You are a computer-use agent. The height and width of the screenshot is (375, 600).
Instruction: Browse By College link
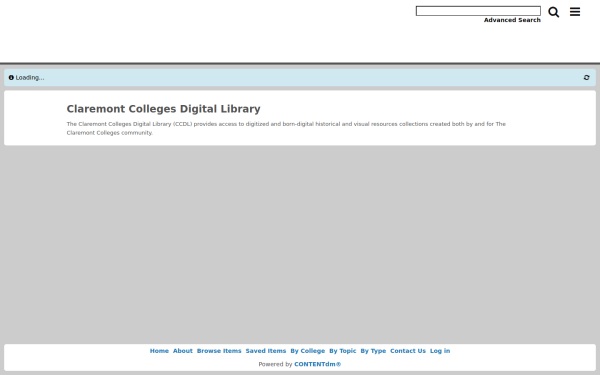pyautogui.click(x=307, y=351)
